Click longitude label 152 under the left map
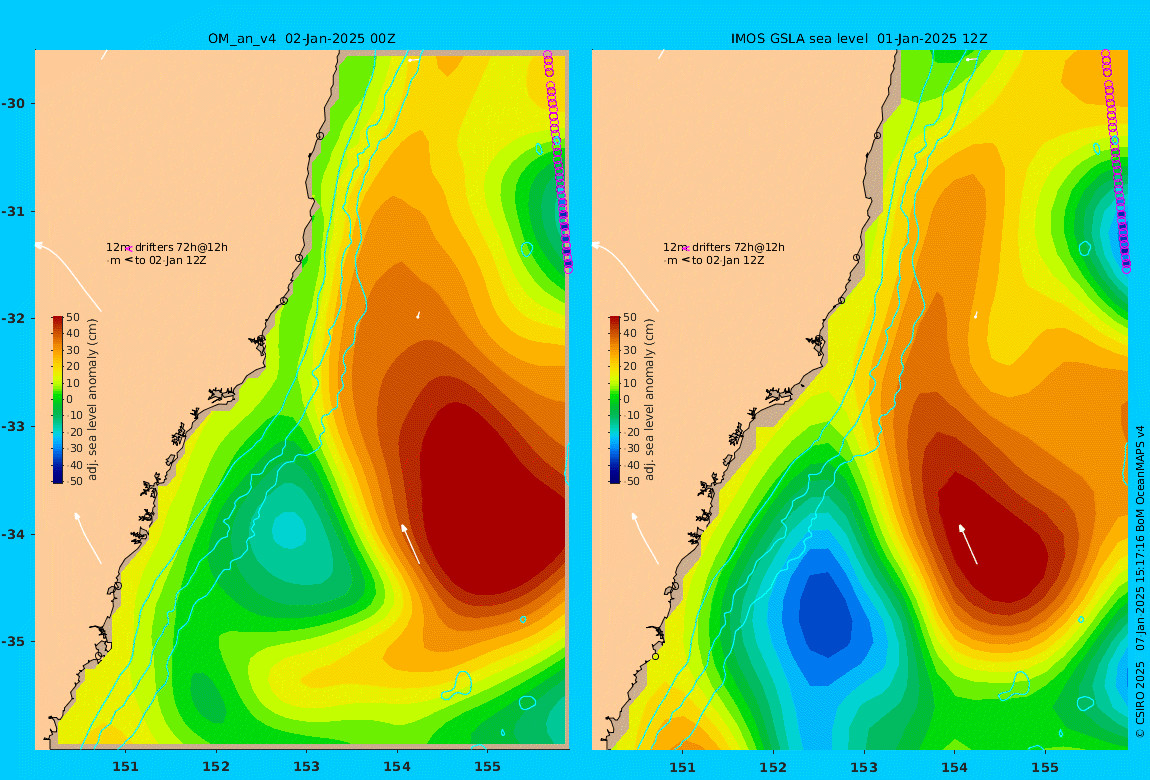 [216, 767]
